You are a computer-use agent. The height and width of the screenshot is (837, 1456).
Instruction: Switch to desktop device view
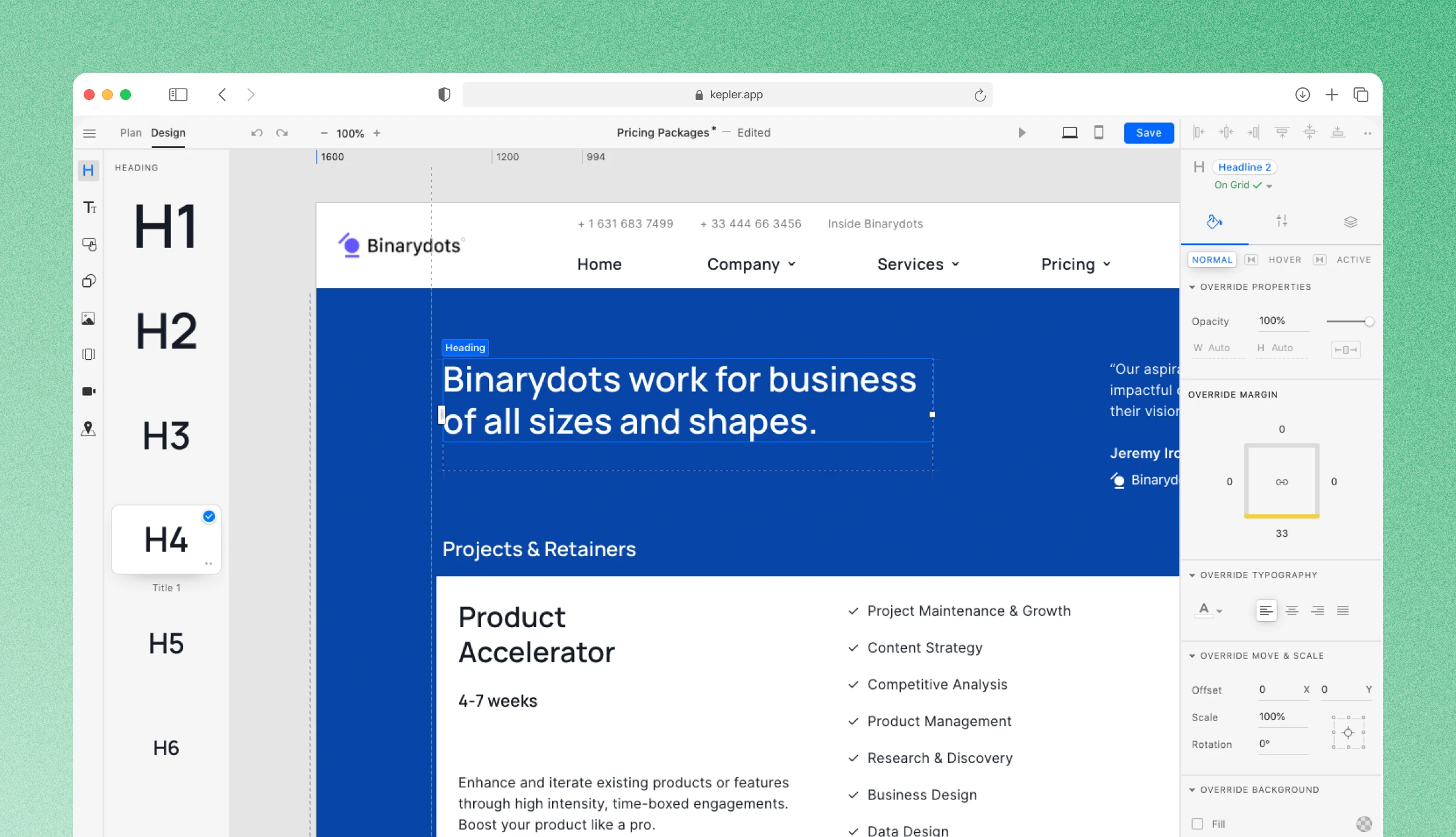1070,133
